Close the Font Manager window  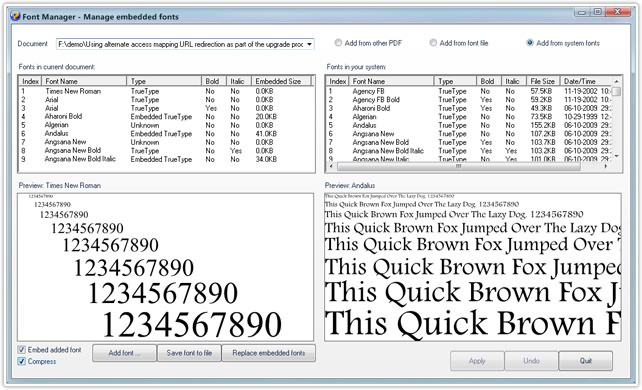click(618, 12)
